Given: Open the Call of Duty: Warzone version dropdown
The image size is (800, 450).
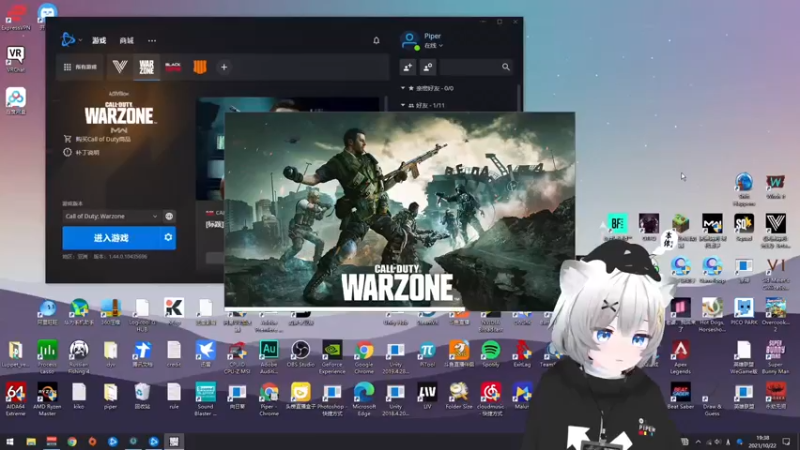Looking at the screenshot, I should coord(112,216).
